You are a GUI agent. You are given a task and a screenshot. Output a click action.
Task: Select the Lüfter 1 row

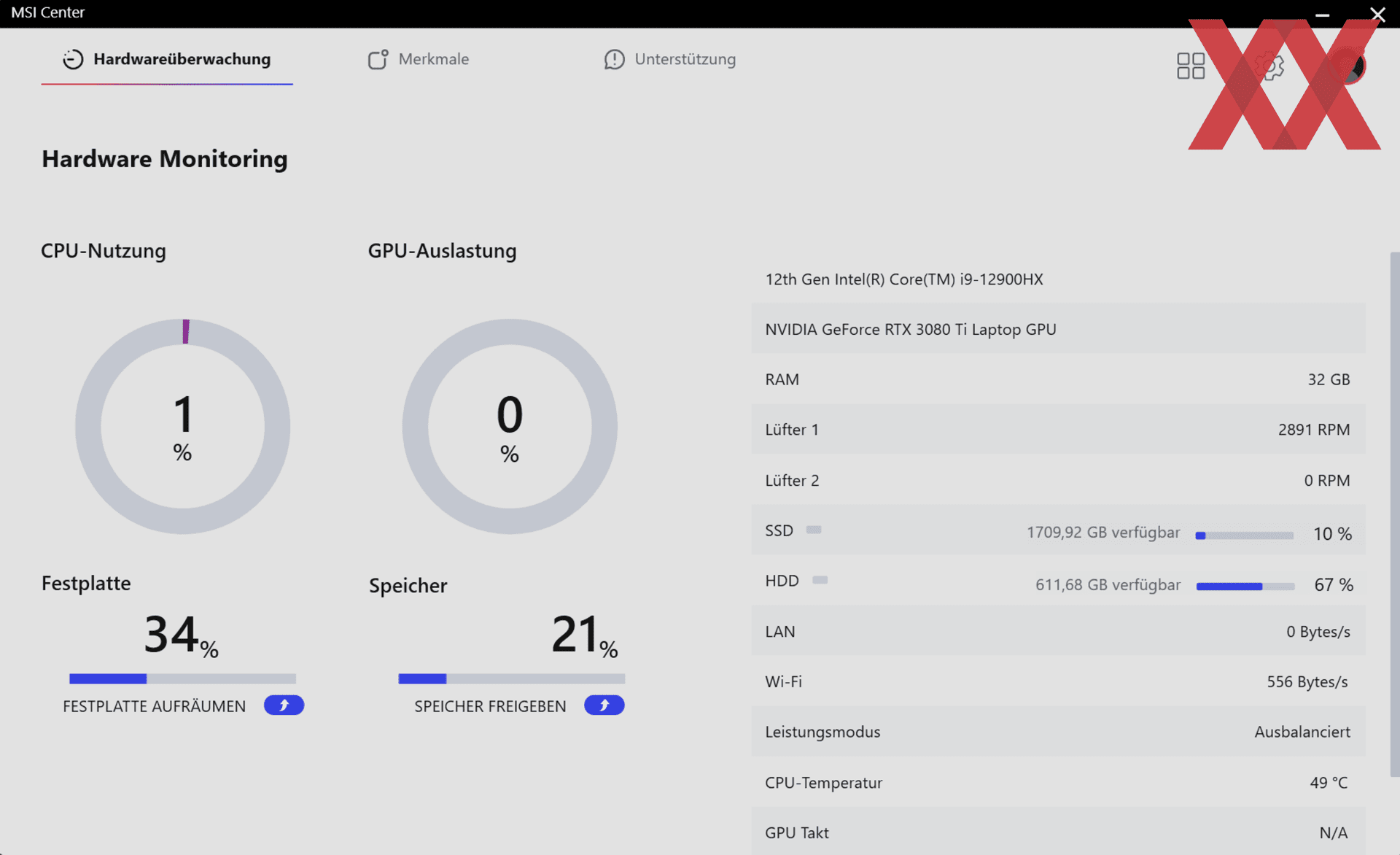(x=1058, y=430)
